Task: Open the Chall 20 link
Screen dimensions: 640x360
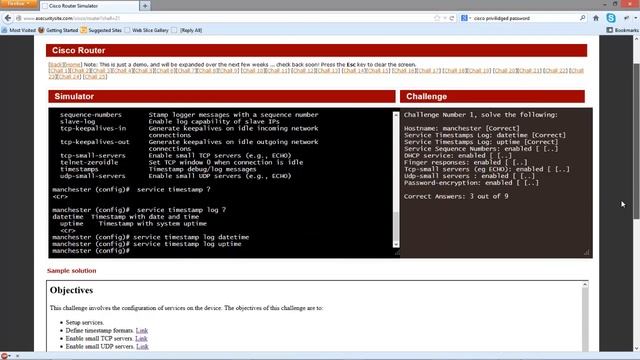Action: coord(504,71)
